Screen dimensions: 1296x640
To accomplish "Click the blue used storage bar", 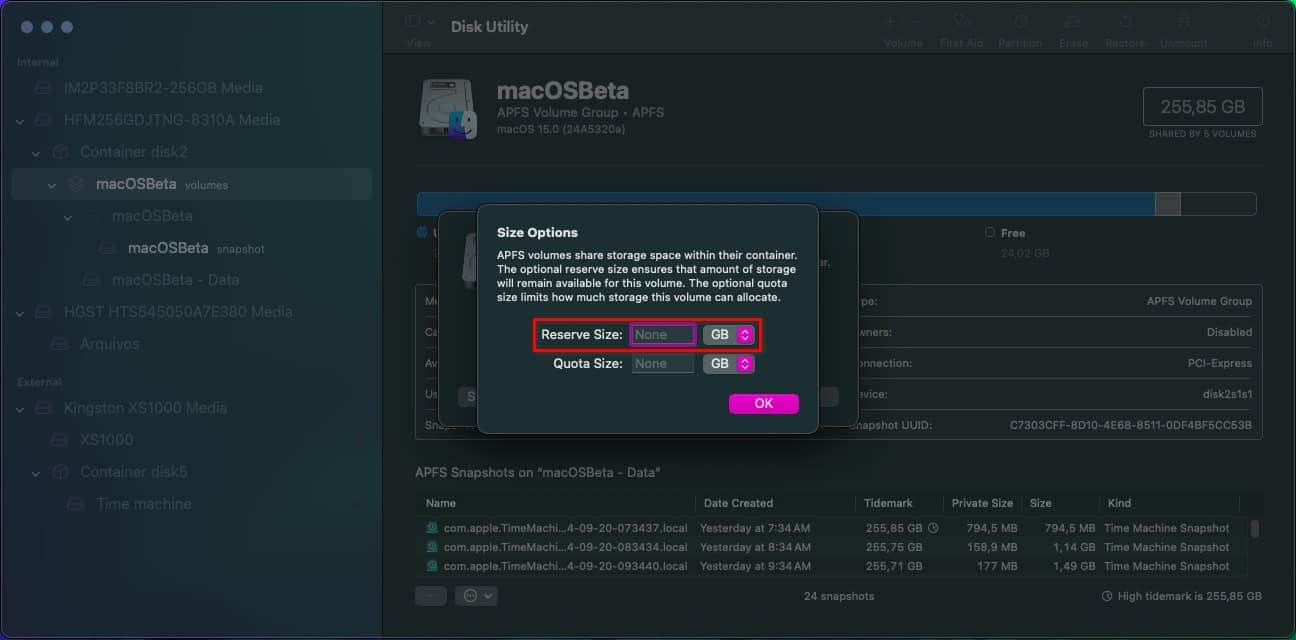I will (786, 204).
